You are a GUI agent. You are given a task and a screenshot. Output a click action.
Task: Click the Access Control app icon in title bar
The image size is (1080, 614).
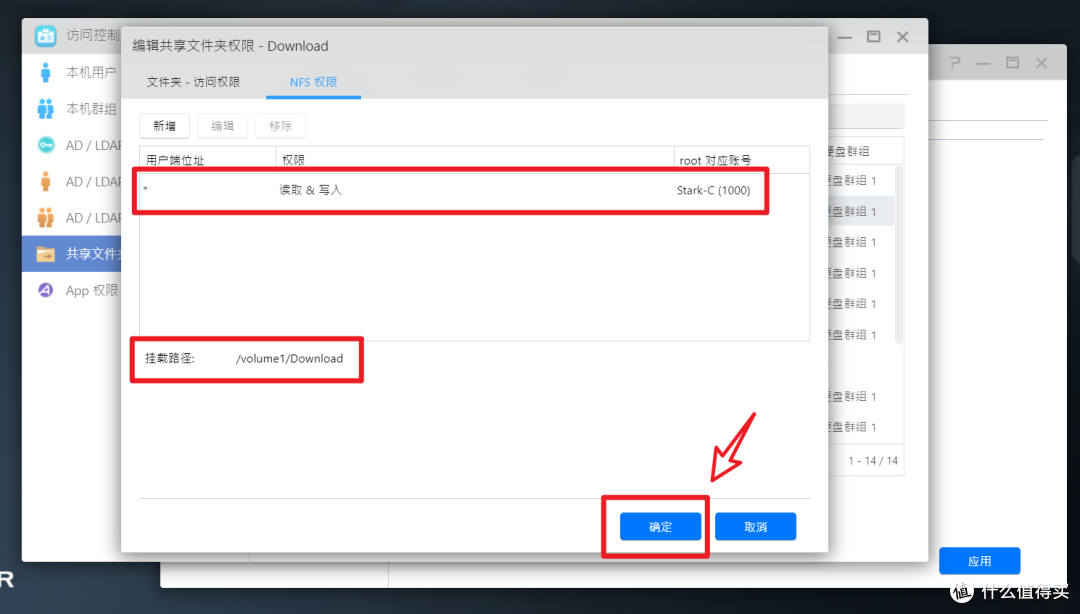coord(45,35)
